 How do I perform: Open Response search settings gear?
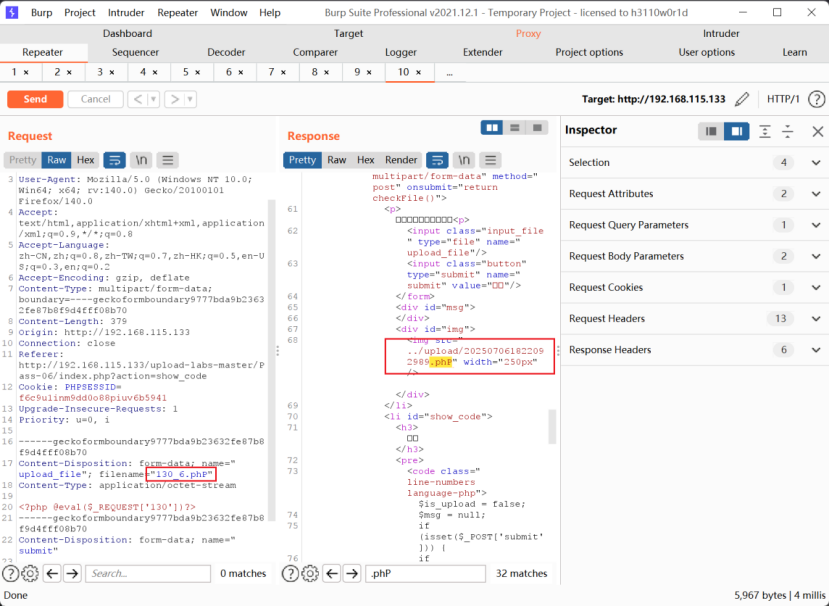[x=310, y=573]
